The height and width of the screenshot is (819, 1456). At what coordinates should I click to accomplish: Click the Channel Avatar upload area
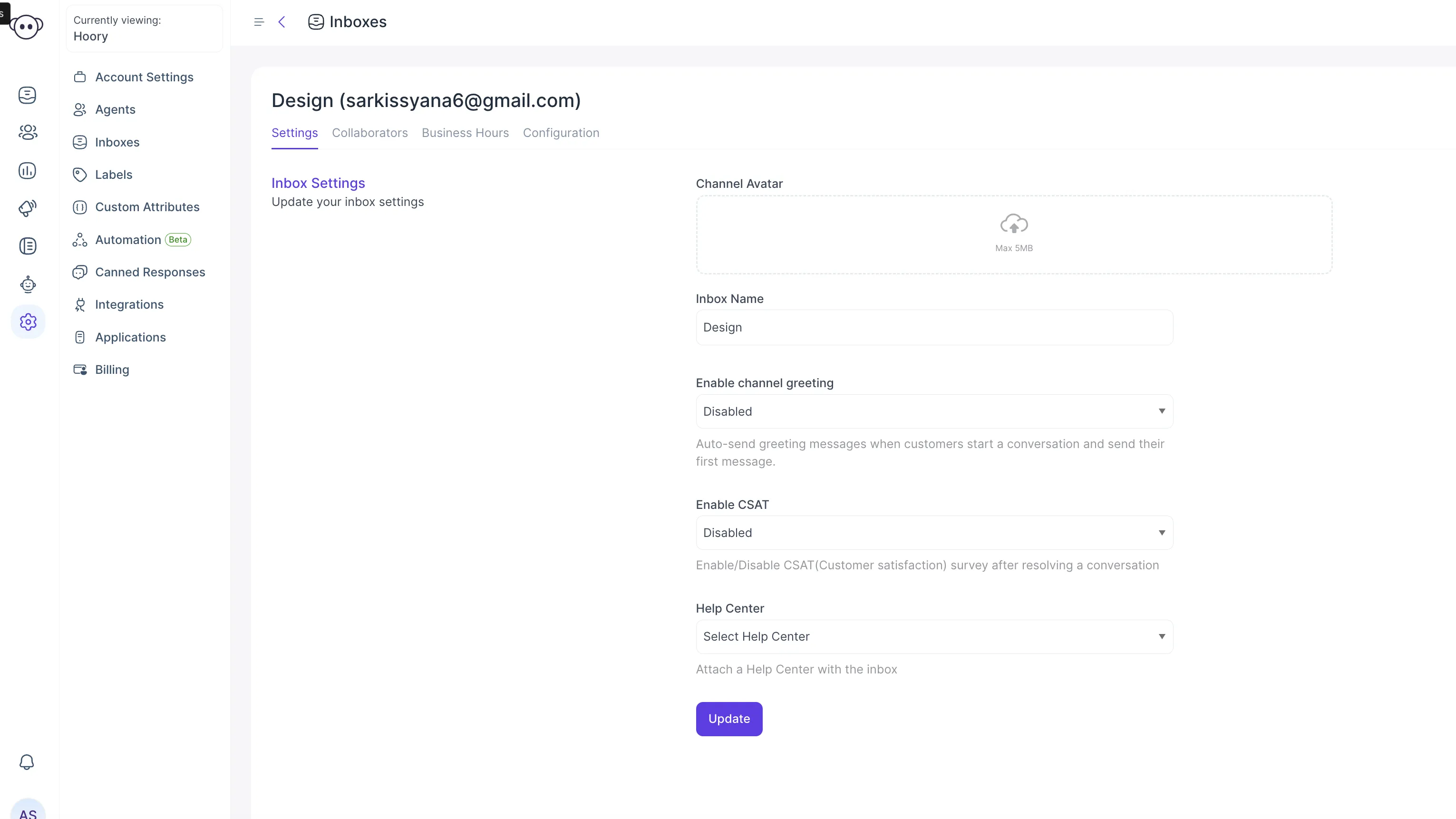[1014, 233]
